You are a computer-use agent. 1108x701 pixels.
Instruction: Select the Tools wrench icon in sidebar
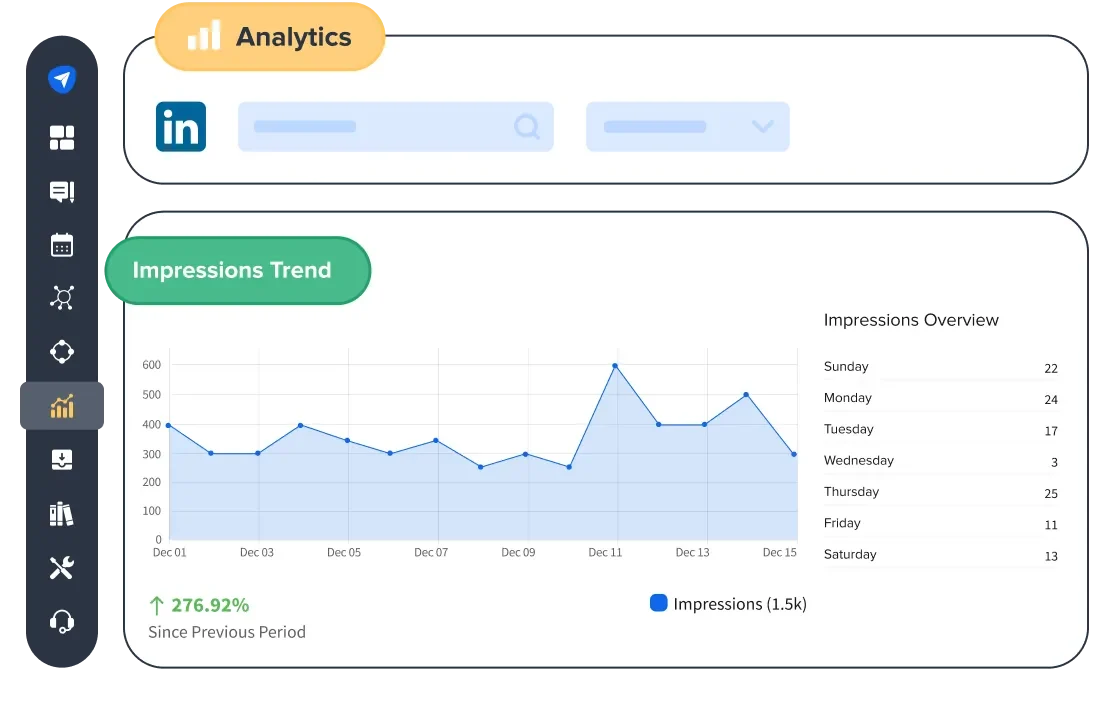[61, 568]
